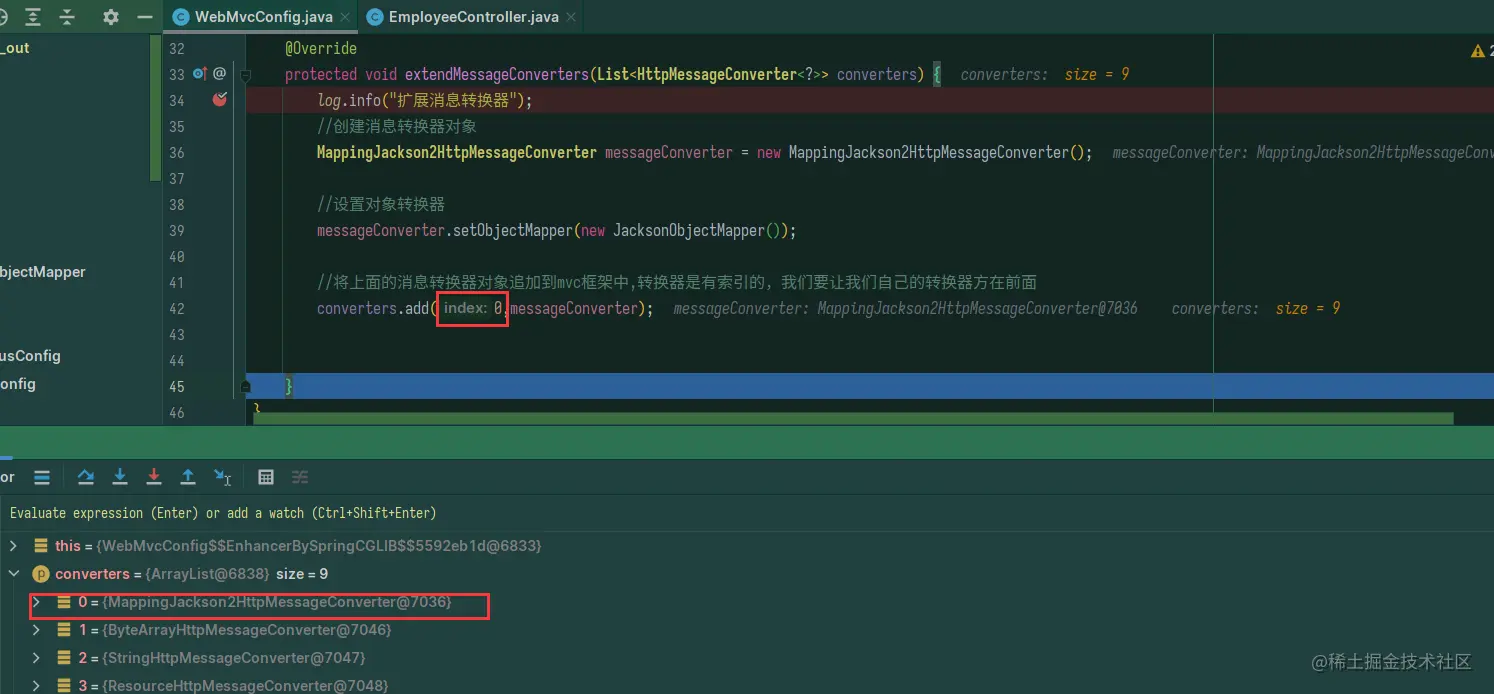Expand converters element 1 ByteArrayHttpMessageConverter
Screen dimensions: 1494x694
37,630
